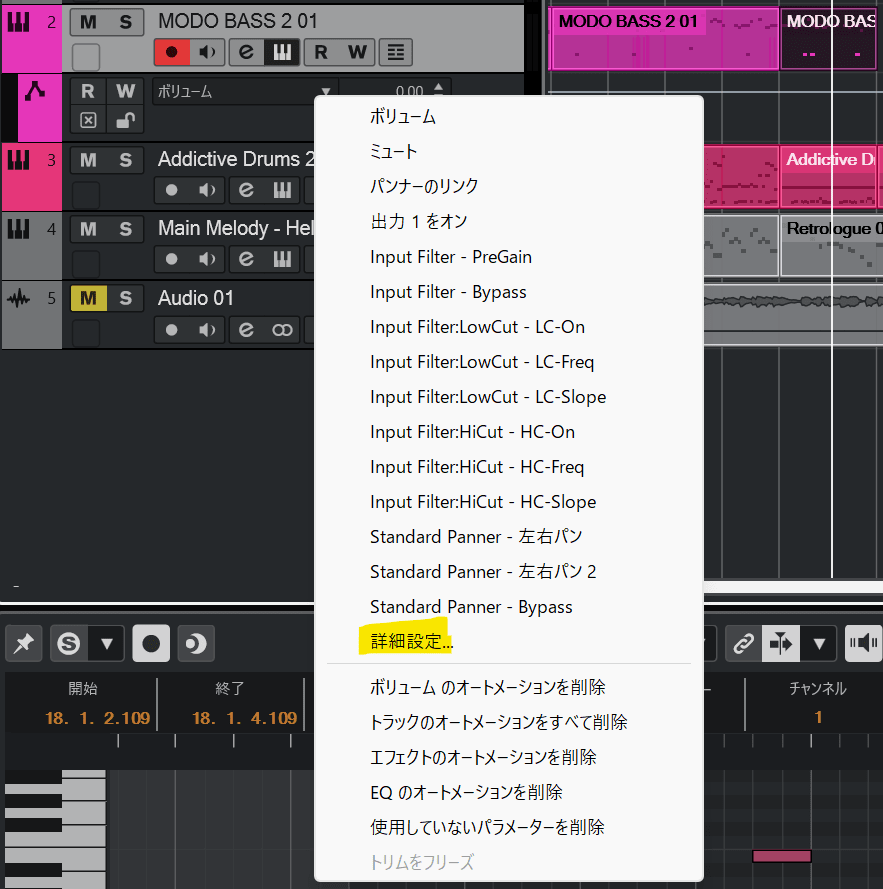Choose トラックのオートメーションをすべて削除
This screenshot has height=889, width=883.
click(509, 722)
